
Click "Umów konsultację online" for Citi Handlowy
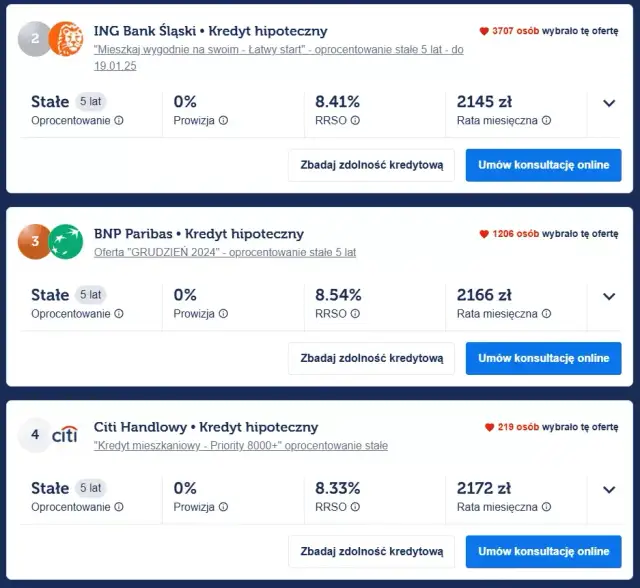(x=543, y=551)
